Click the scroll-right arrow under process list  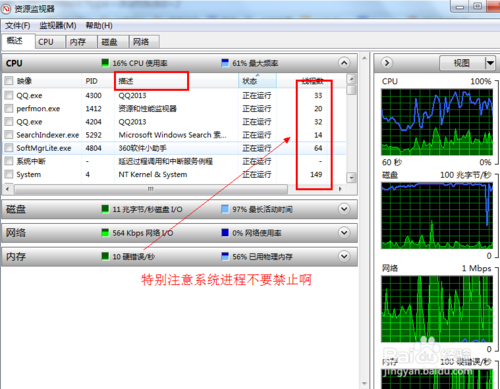click(340, 189)
